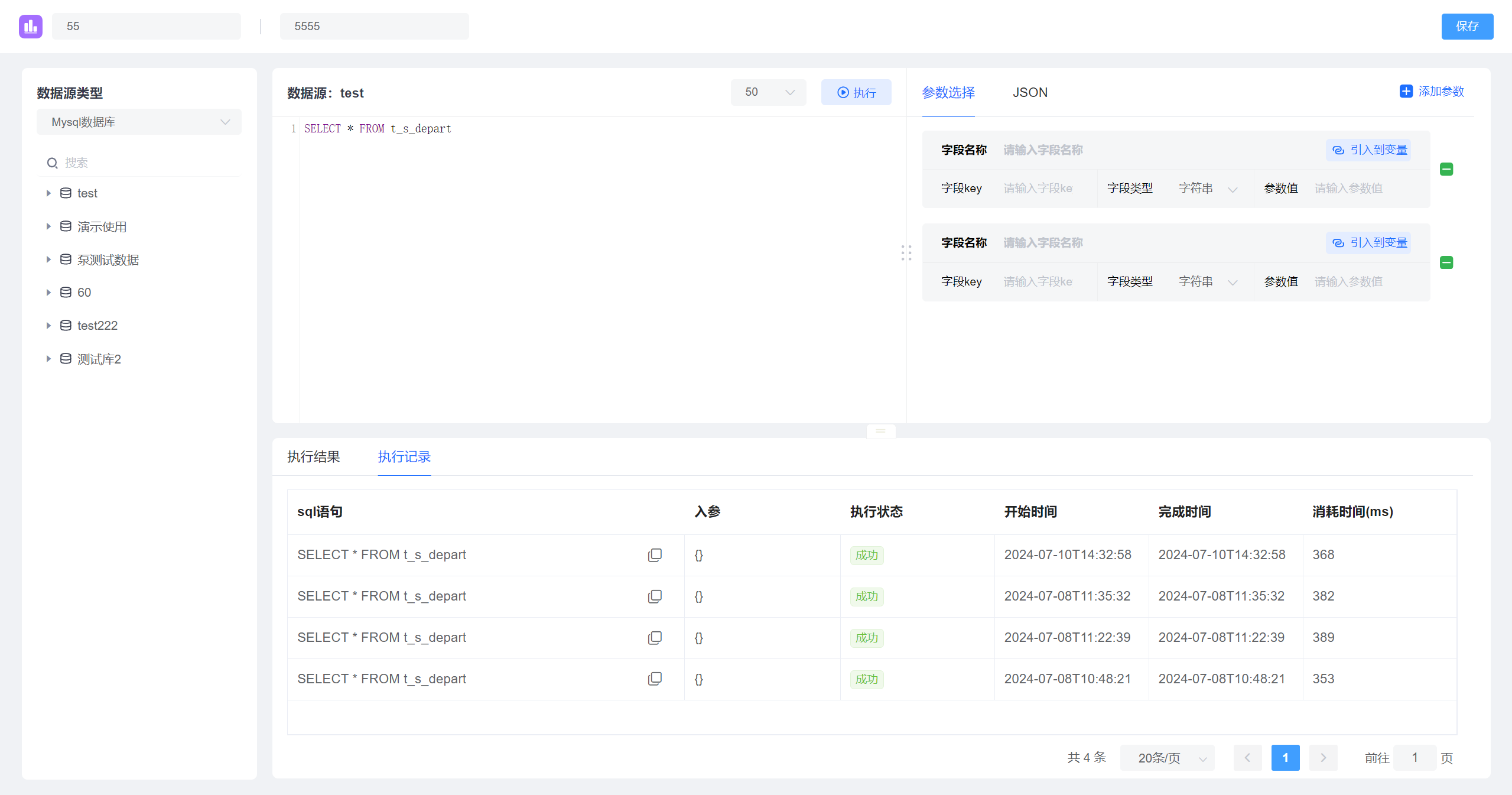Switch to the 参数选择 tab
This screenshot has height=795, width=1512.
tap(948, 93)
